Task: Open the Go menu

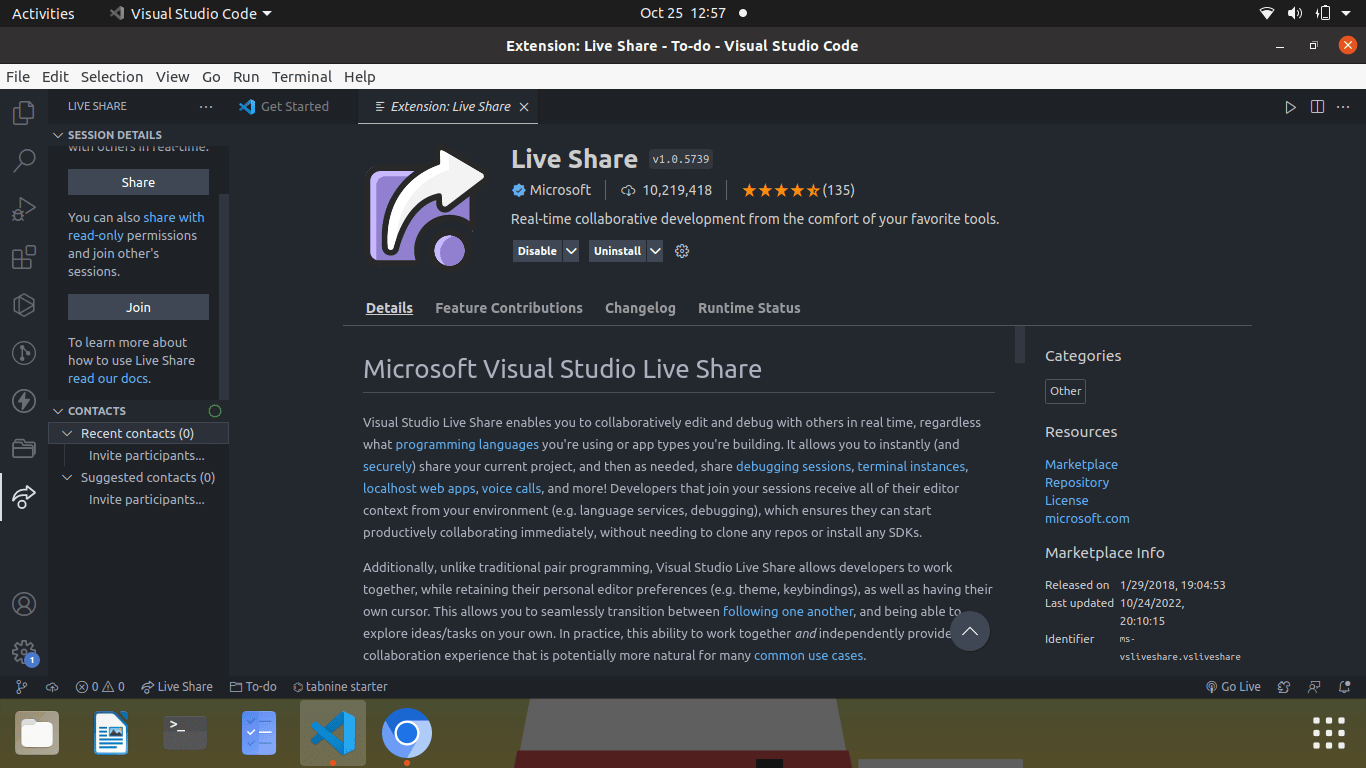Action: click(x=211, y=77)
